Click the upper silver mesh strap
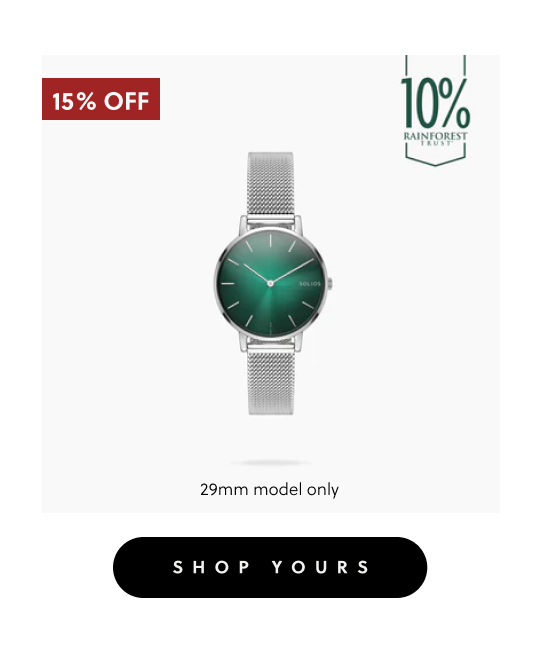The image size is (540, 653). pyautogui.click(x=271, y=183)
